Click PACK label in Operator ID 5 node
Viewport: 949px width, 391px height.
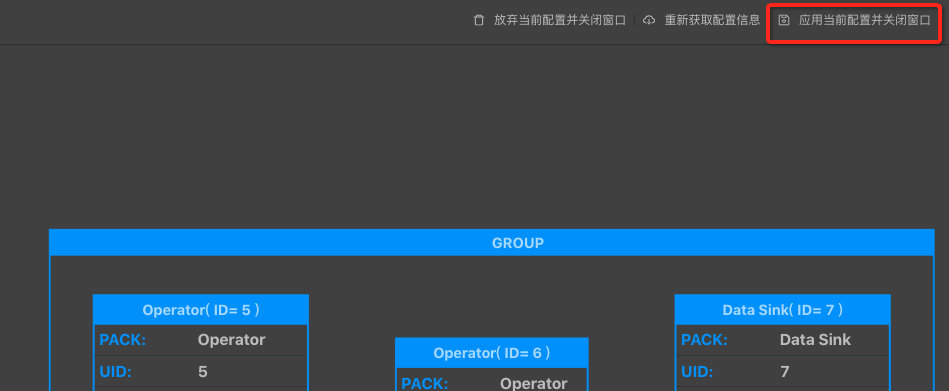123,340
